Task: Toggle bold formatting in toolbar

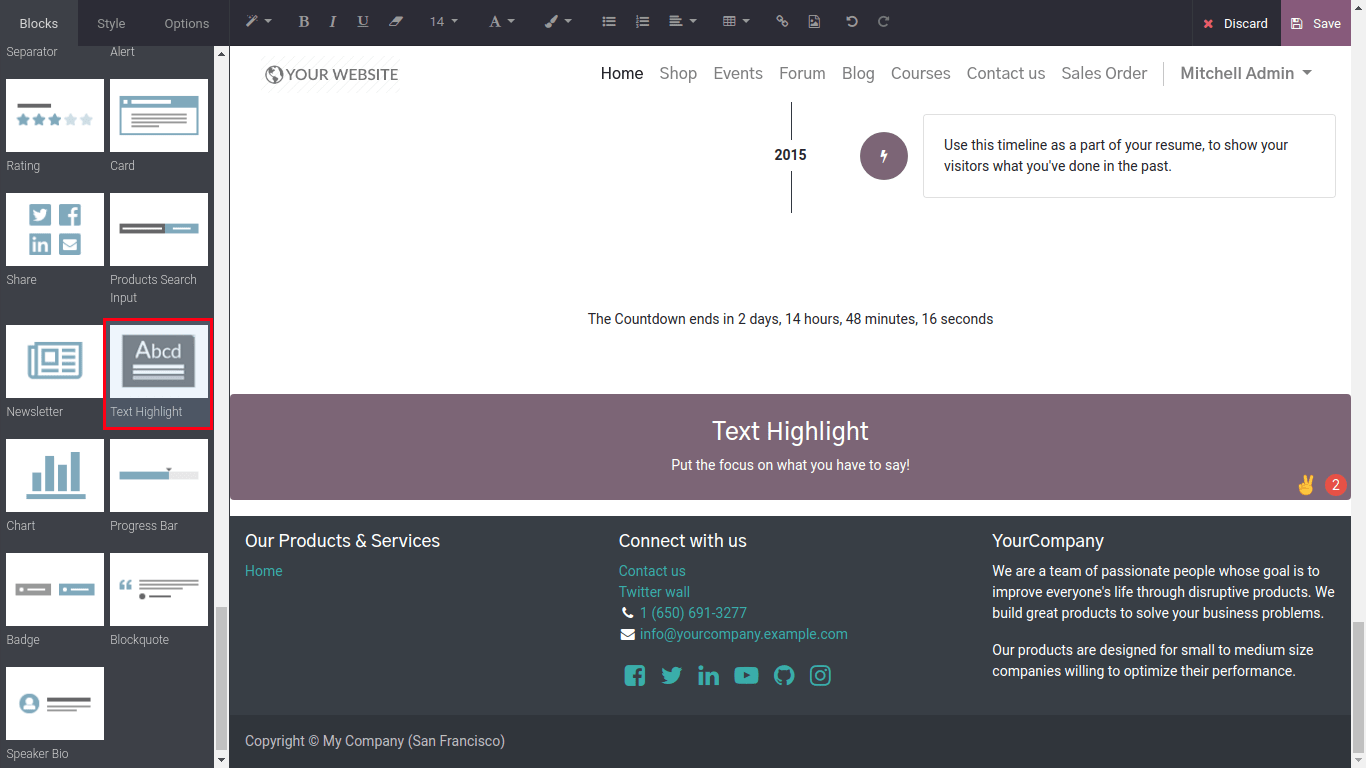Action: coord(304,22)
